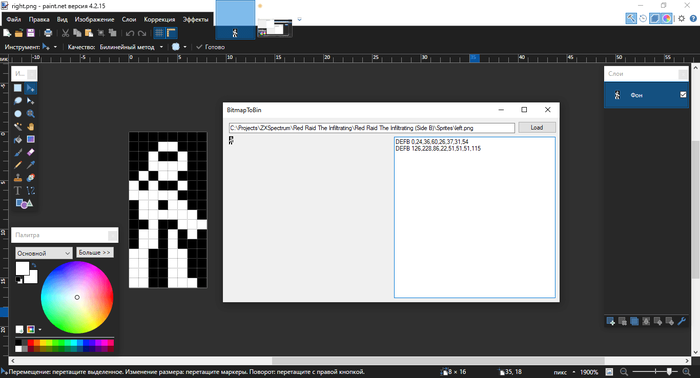Select the Lasso Select tool
700x378 pixels.
tap(18, 101)
